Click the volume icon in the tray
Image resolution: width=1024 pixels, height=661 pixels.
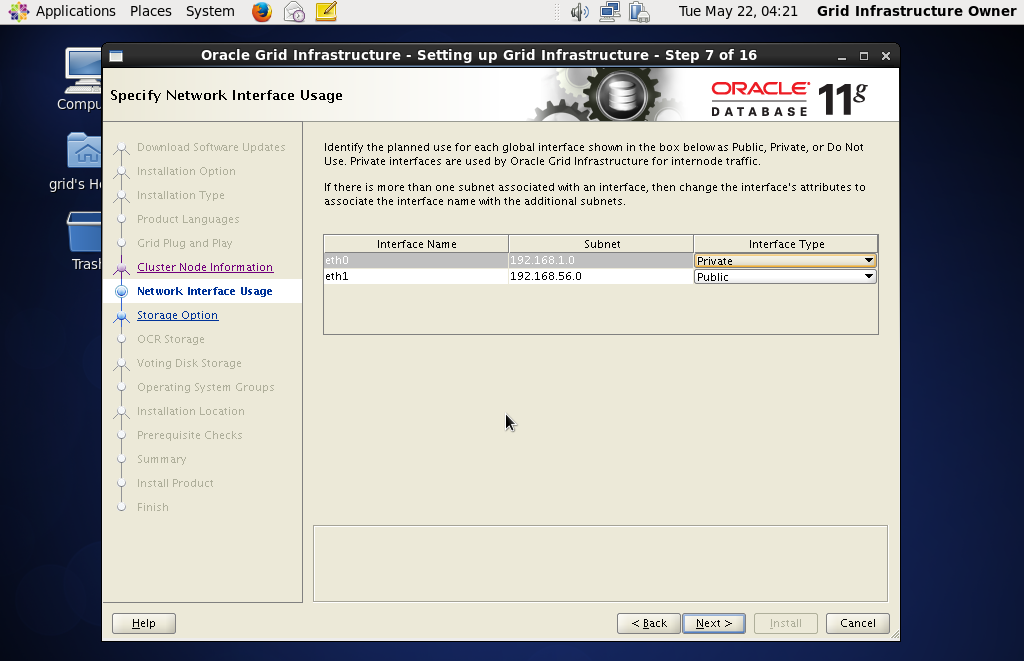[580, 12]
